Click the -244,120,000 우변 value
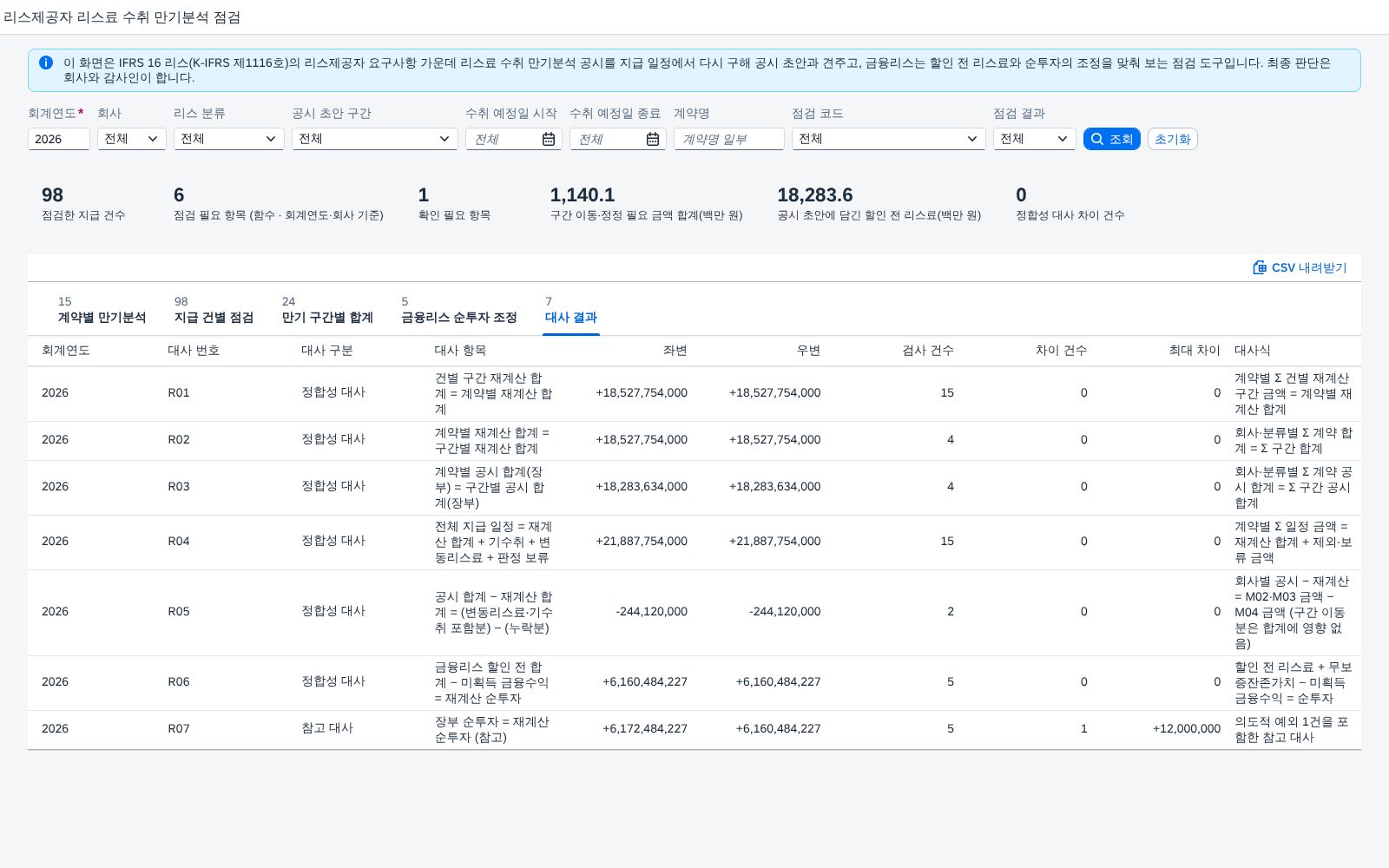 785,612
